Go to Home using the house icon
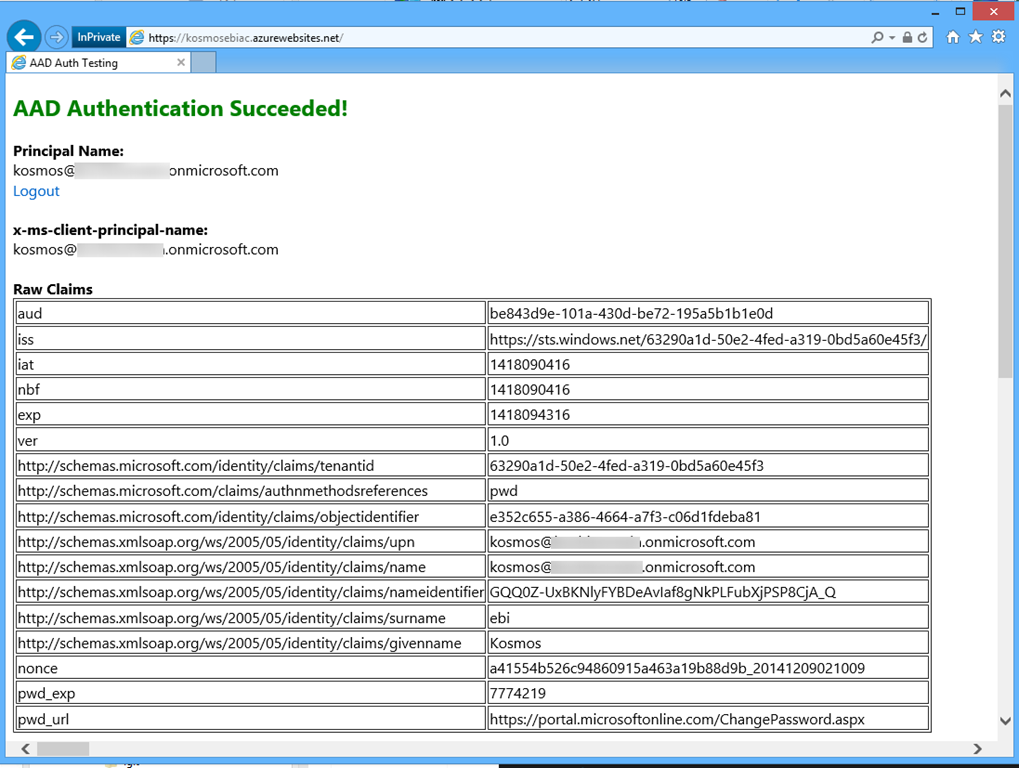Viewport: 1019px width, 768px height. (953, 37)
